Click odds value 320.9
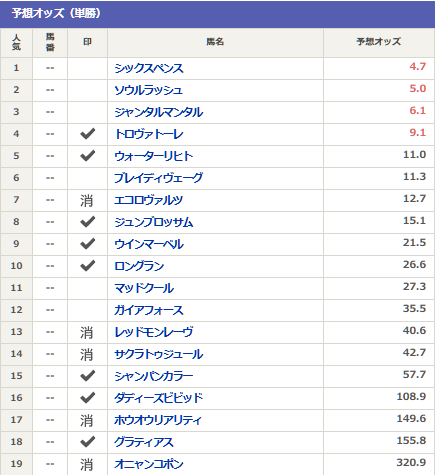This screenshot has height=475, width=435. tap(411, 463)
